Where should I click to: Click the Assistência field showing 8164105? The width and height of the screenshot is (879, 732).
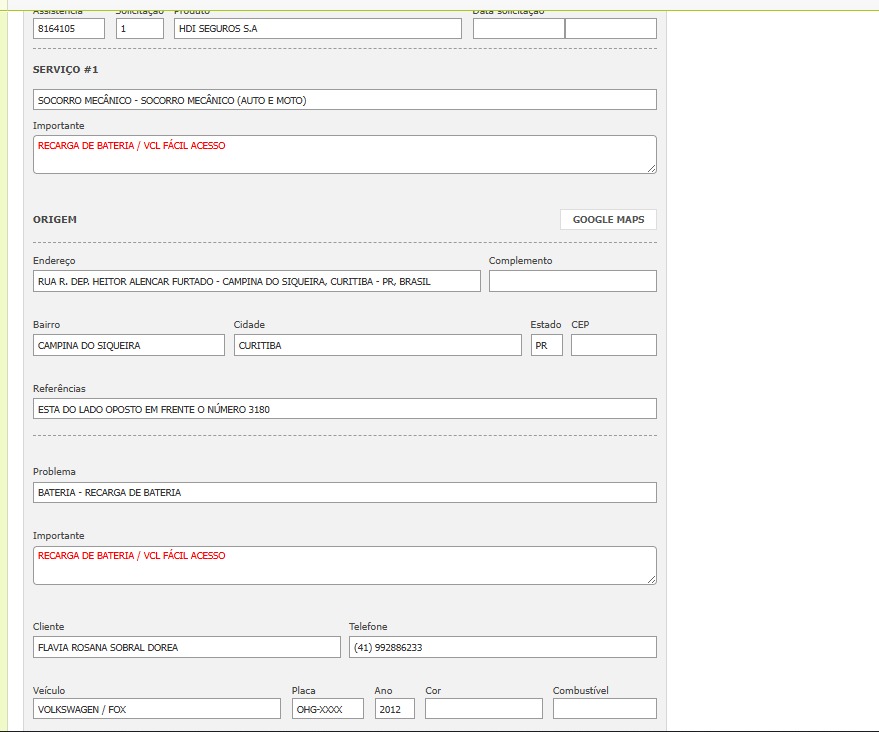pyautogui.click(x=68, y=29)
